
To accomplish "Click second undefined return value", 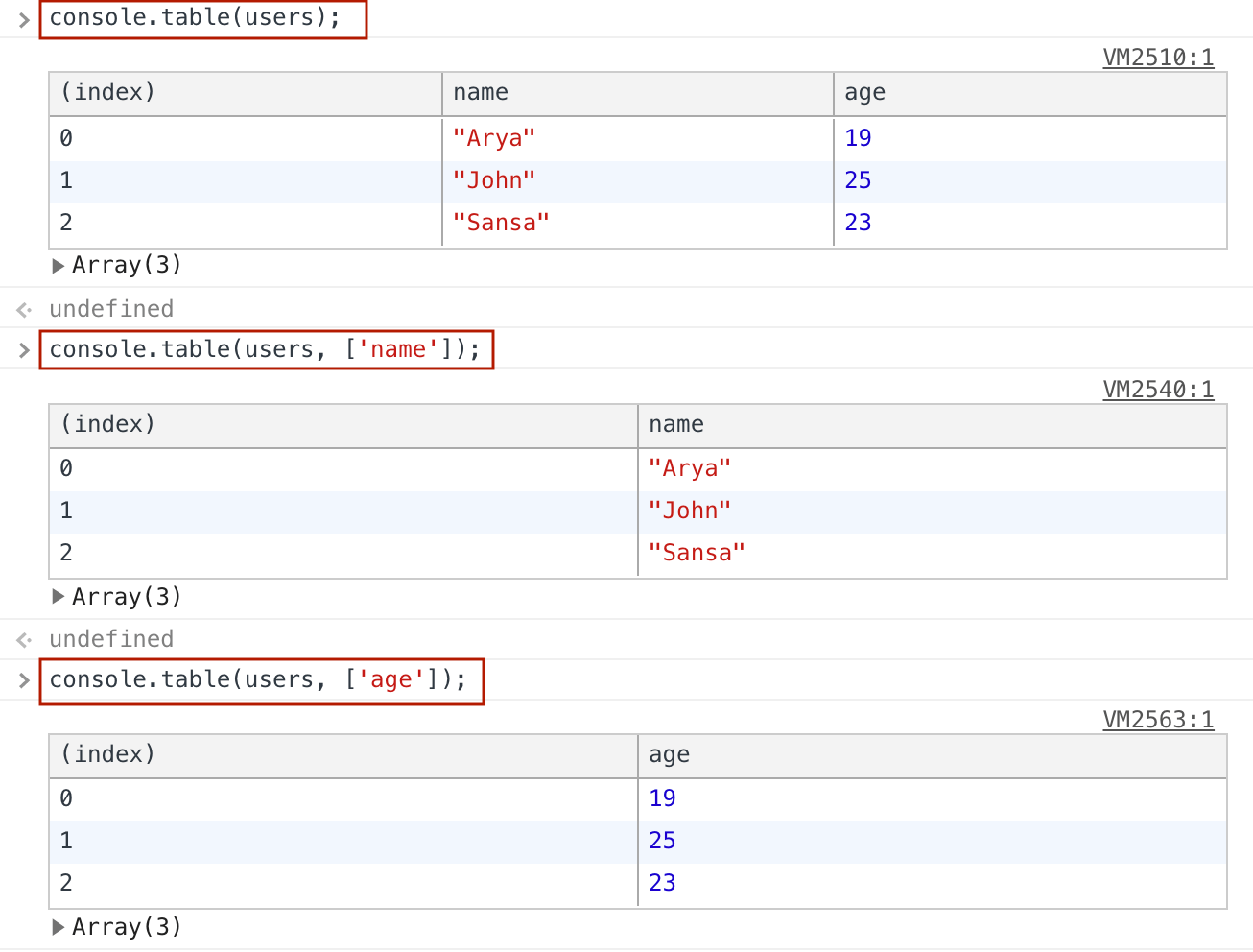I will 111,639.
